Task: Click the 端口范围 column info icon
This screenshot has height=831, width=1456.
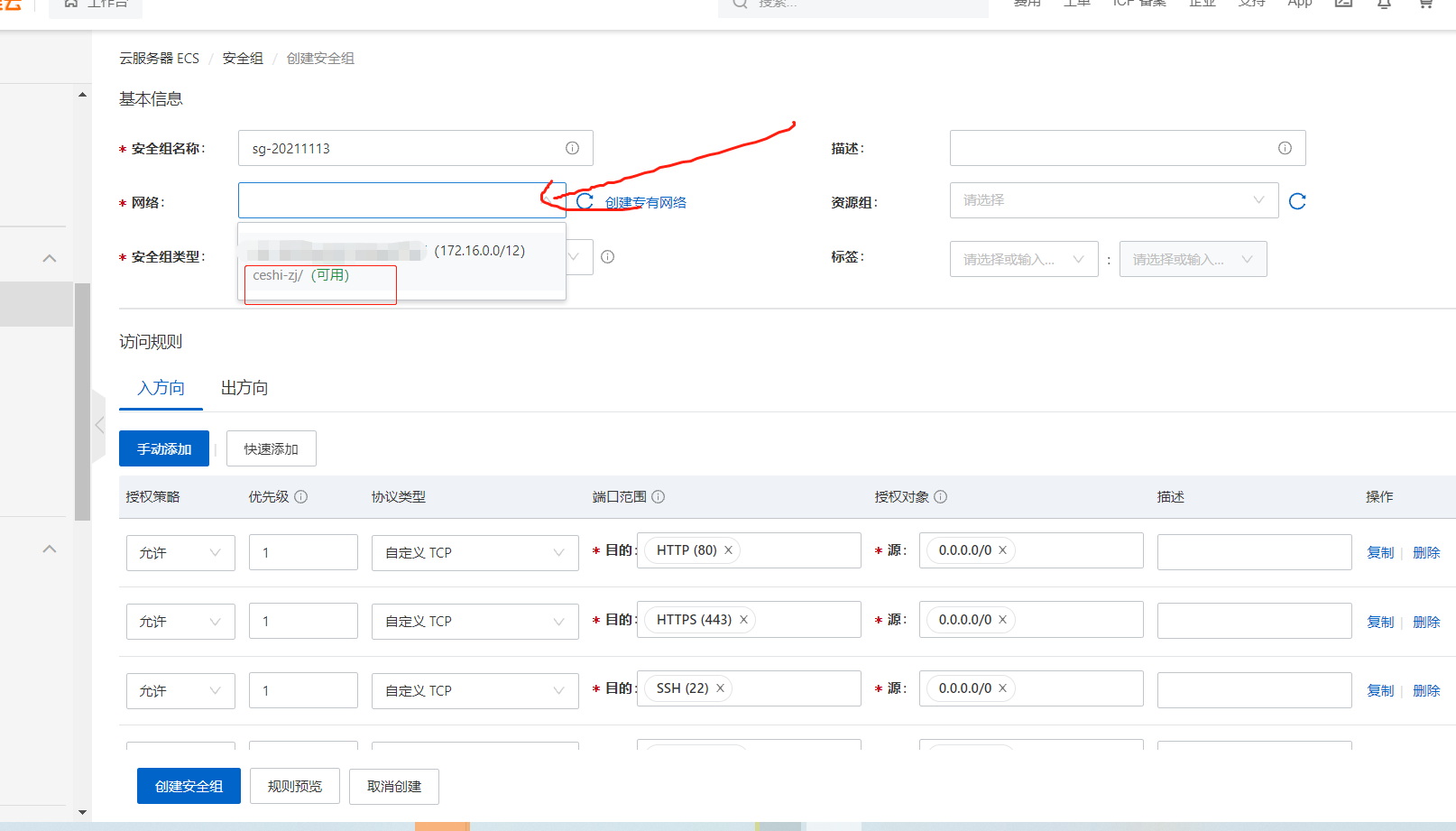Action: coord(659,496)
